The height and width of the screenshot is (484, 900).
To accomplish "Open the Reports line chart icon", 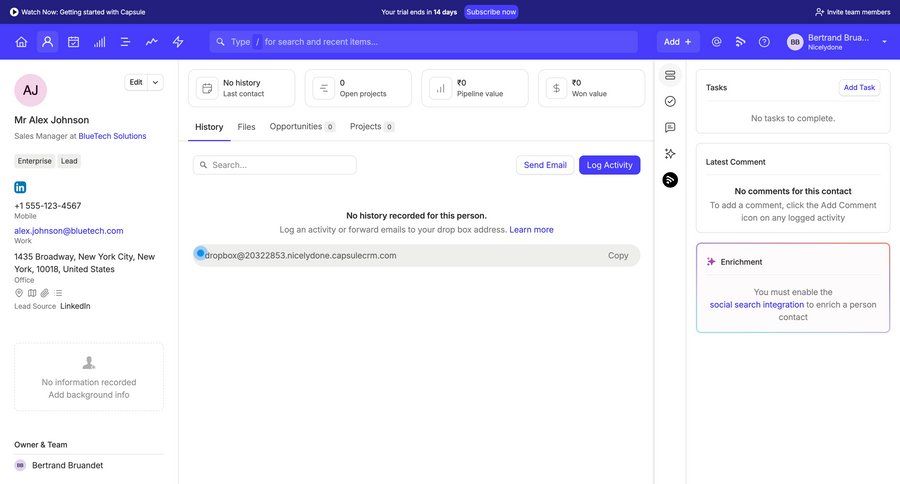I will pos(152,42).
